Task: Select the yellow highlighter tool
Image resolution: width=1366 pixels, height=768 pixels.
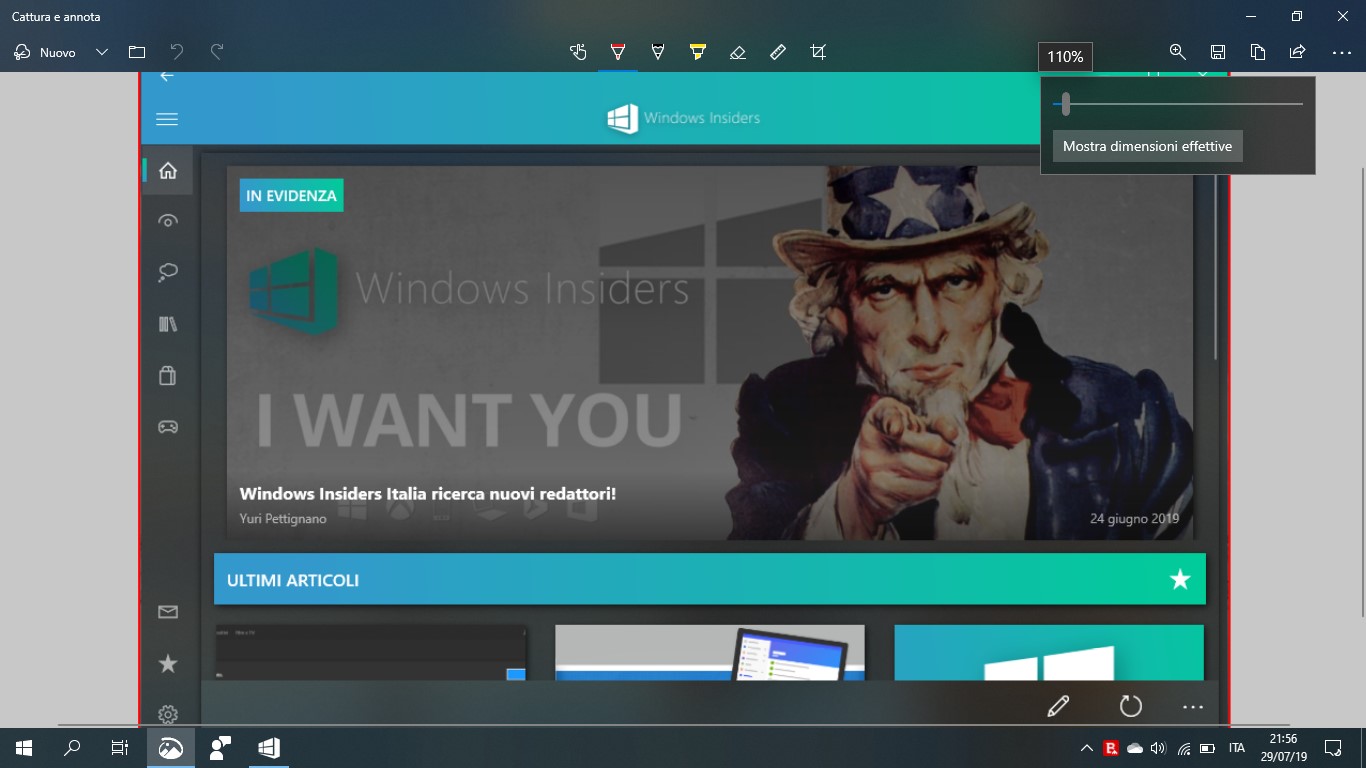Action: coord(698,52)
